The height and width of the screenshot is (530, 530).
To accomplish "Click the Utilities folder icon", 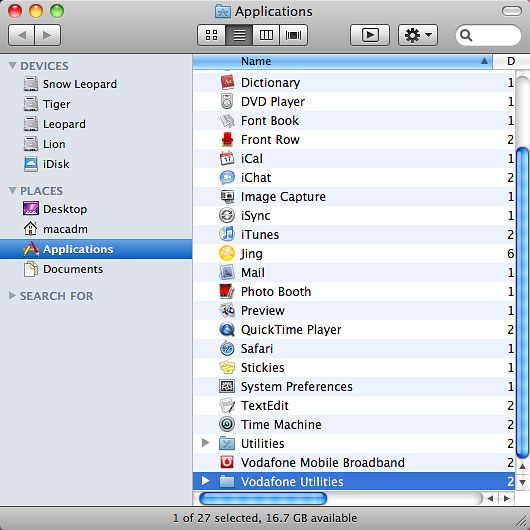I will click(227, 443).
